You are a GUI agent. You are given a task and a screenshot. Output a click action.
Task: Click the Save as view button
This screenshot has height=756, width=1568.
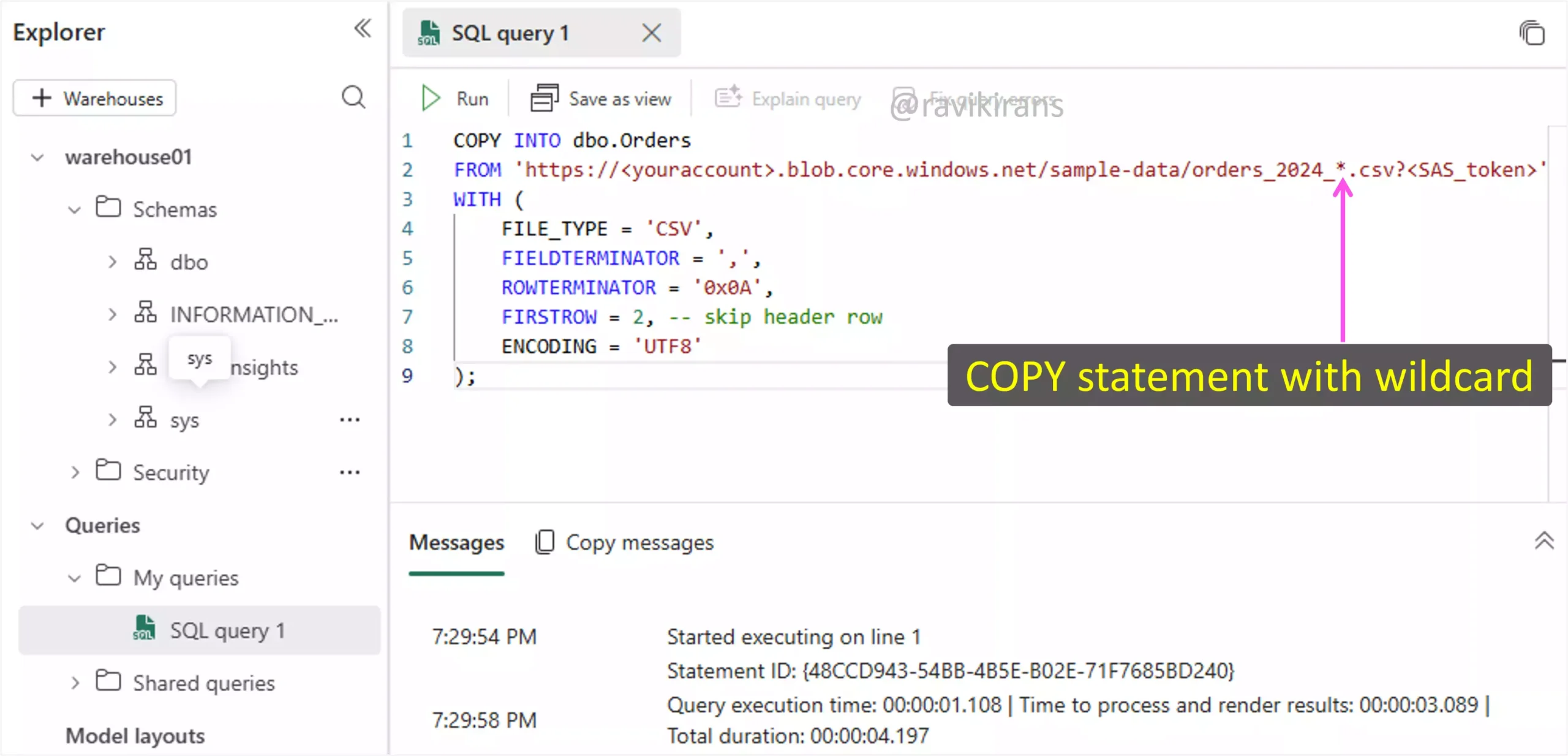pyautogui.click(x=601, y=99)
